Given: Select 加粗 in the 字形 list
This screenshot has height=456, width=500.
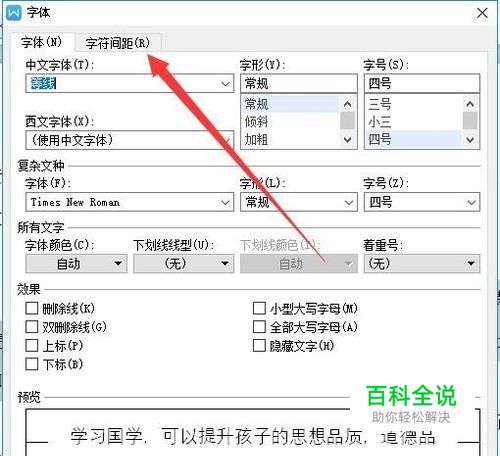Looking at the screenshot, I should tap(290, 139).
